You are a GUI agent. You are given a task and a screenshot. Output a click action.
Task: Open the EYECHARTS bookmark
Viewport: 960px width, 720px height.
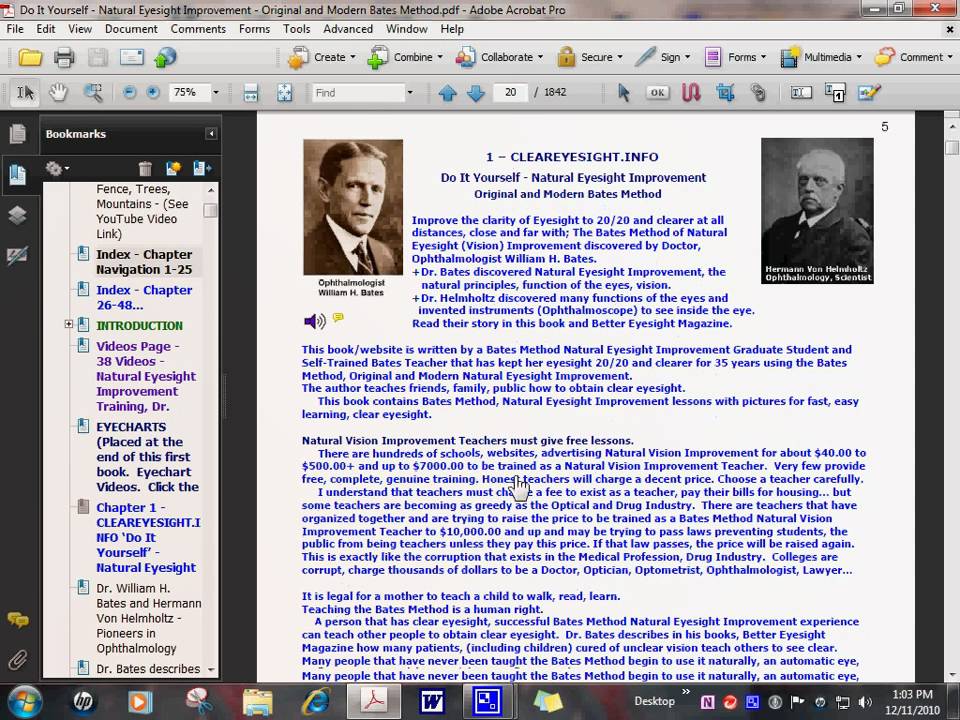[147, 457]
